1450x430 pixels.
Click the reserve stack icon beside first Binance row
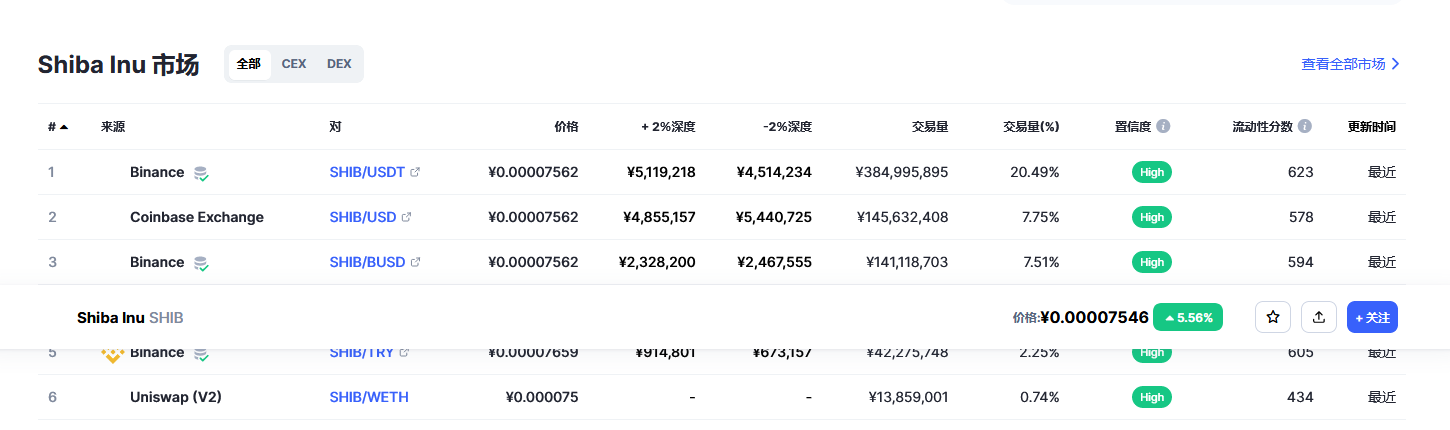coord(201,173)
